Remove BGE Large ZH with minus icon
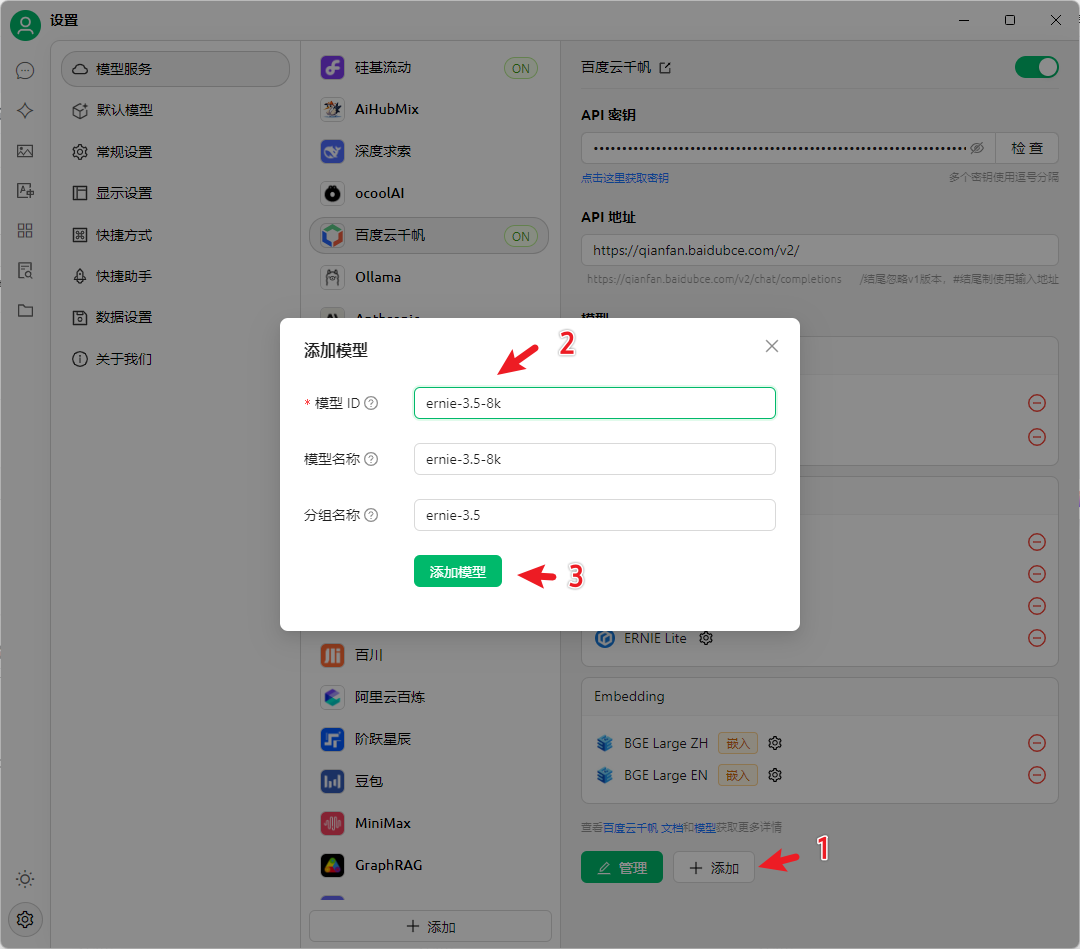Screen dimensions: 1080x949 coord(1037,743)
